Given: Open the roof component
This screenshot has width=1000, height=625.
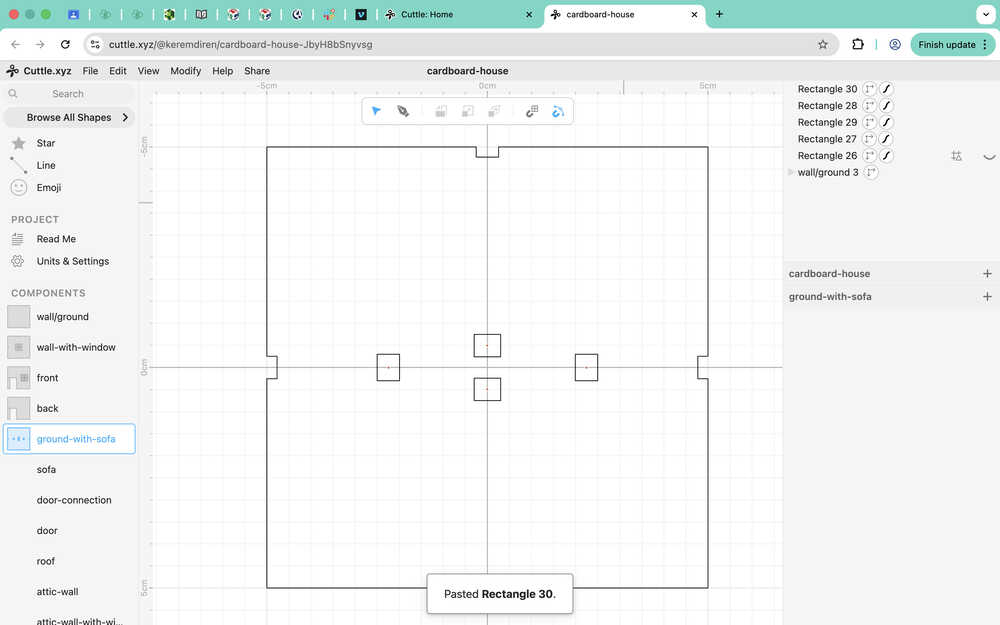Looking at the screenshot, I should pyautogui.click(x=69, y=561).
